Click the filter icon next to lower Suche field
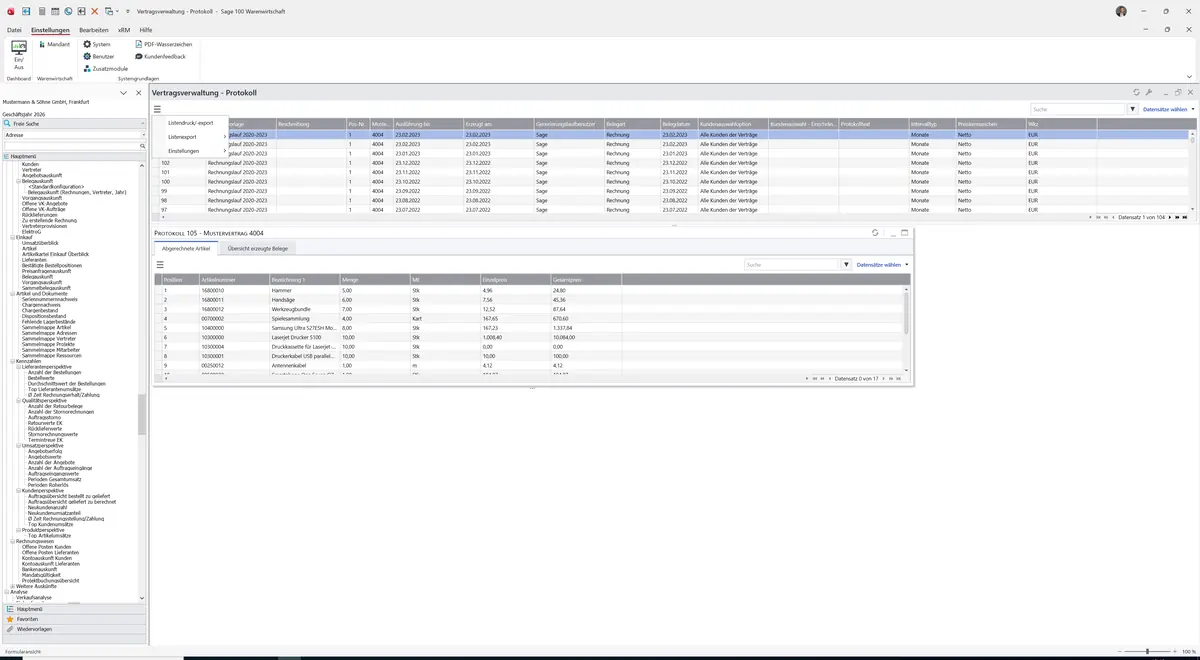1200x660 pixels. pos(847,265)
